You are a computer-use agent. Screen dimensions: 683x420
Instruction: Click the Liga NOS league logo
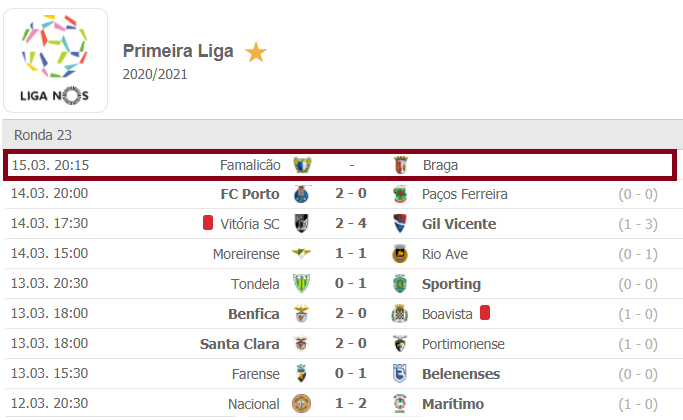(55, 58)
